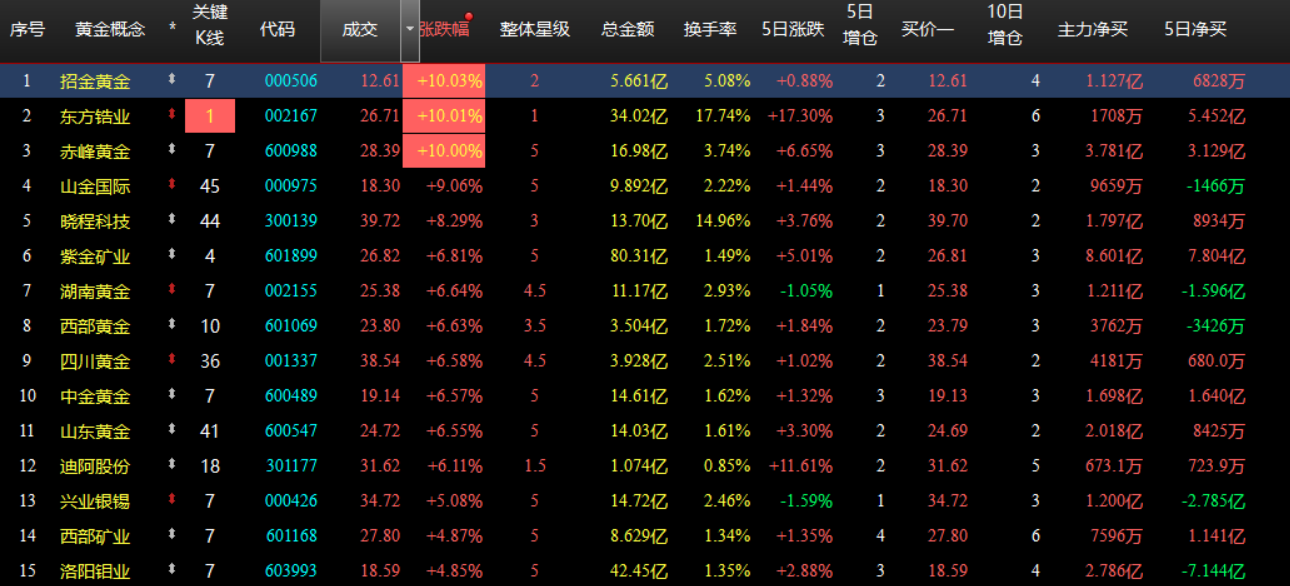Click the 主力净买 column header
This screenshot has width=1290, height=586.
1093,30
